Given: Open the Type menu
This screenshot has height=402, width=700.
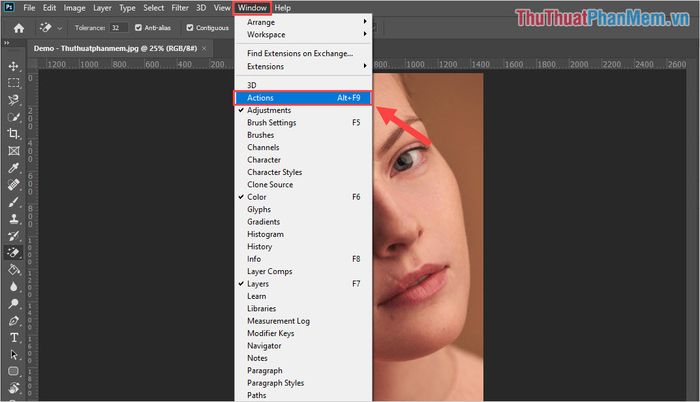Looking at the screenshot, I should tap(127, 8).
